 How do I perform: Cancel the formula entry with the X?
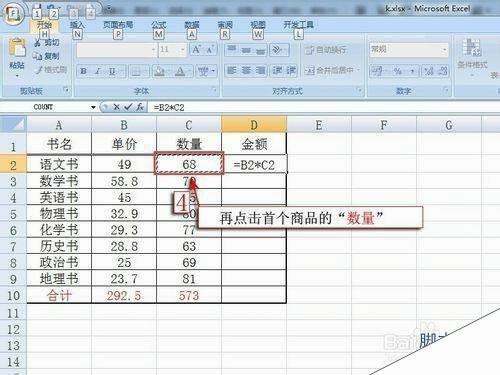pos(116,107)
